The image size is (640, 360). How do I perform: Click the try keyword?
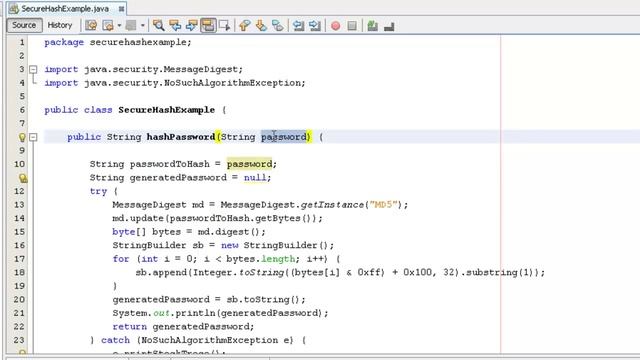pos(98,191)
